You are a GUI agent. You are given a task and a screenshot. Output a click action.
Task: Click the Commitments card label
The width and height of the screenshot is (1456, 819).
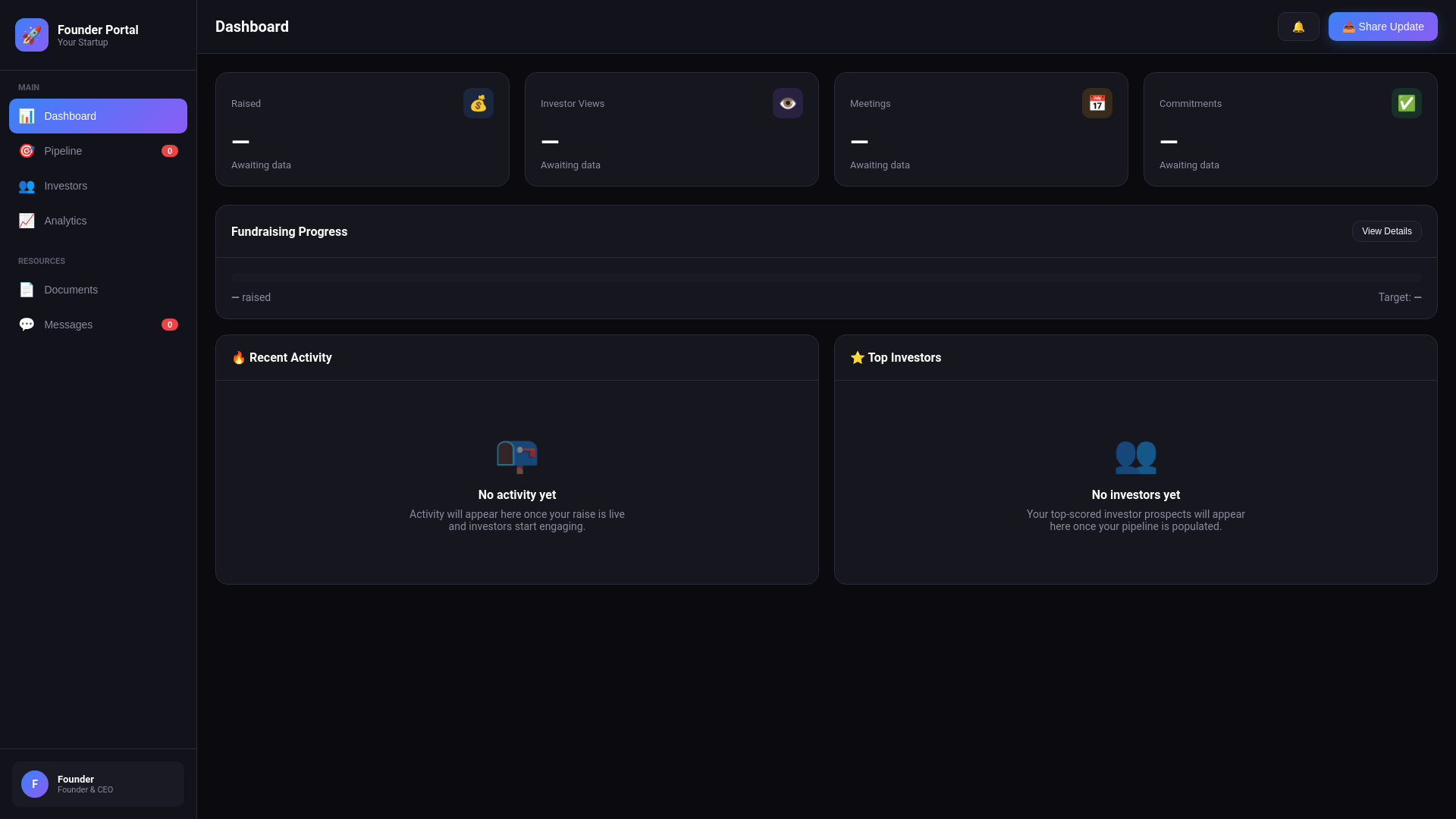click(1191, 103)
